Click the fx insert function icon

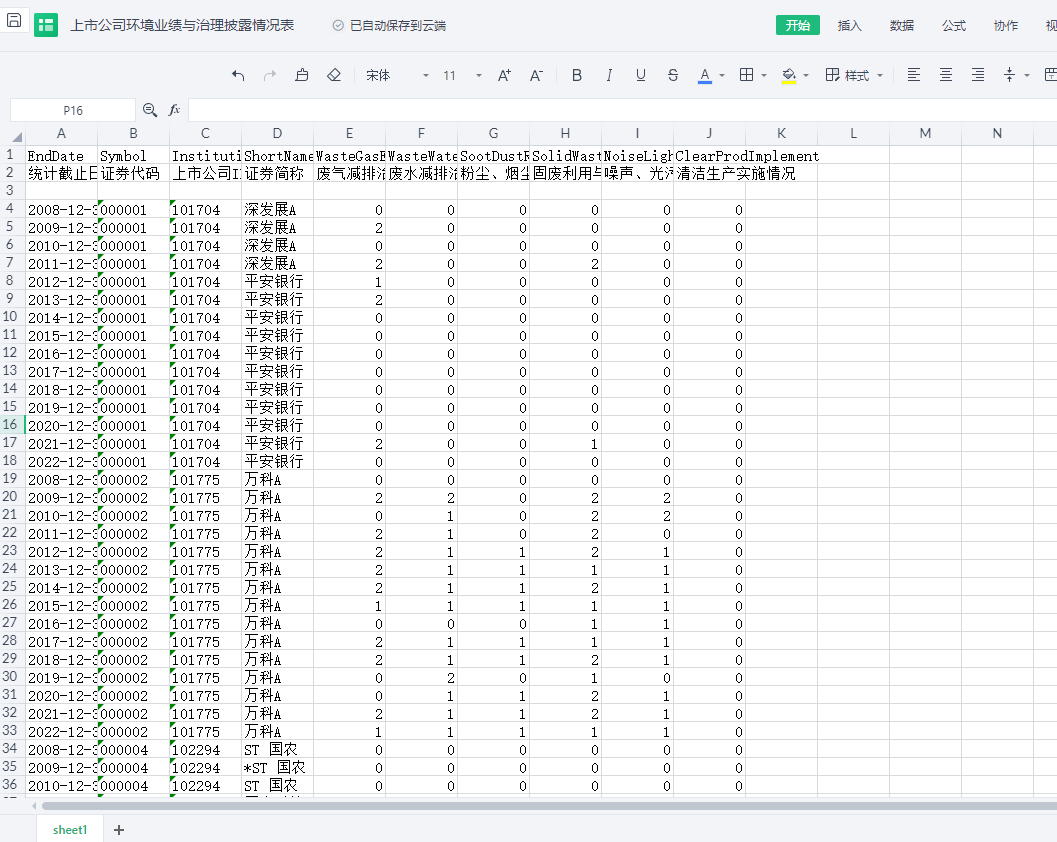[174, 110]
